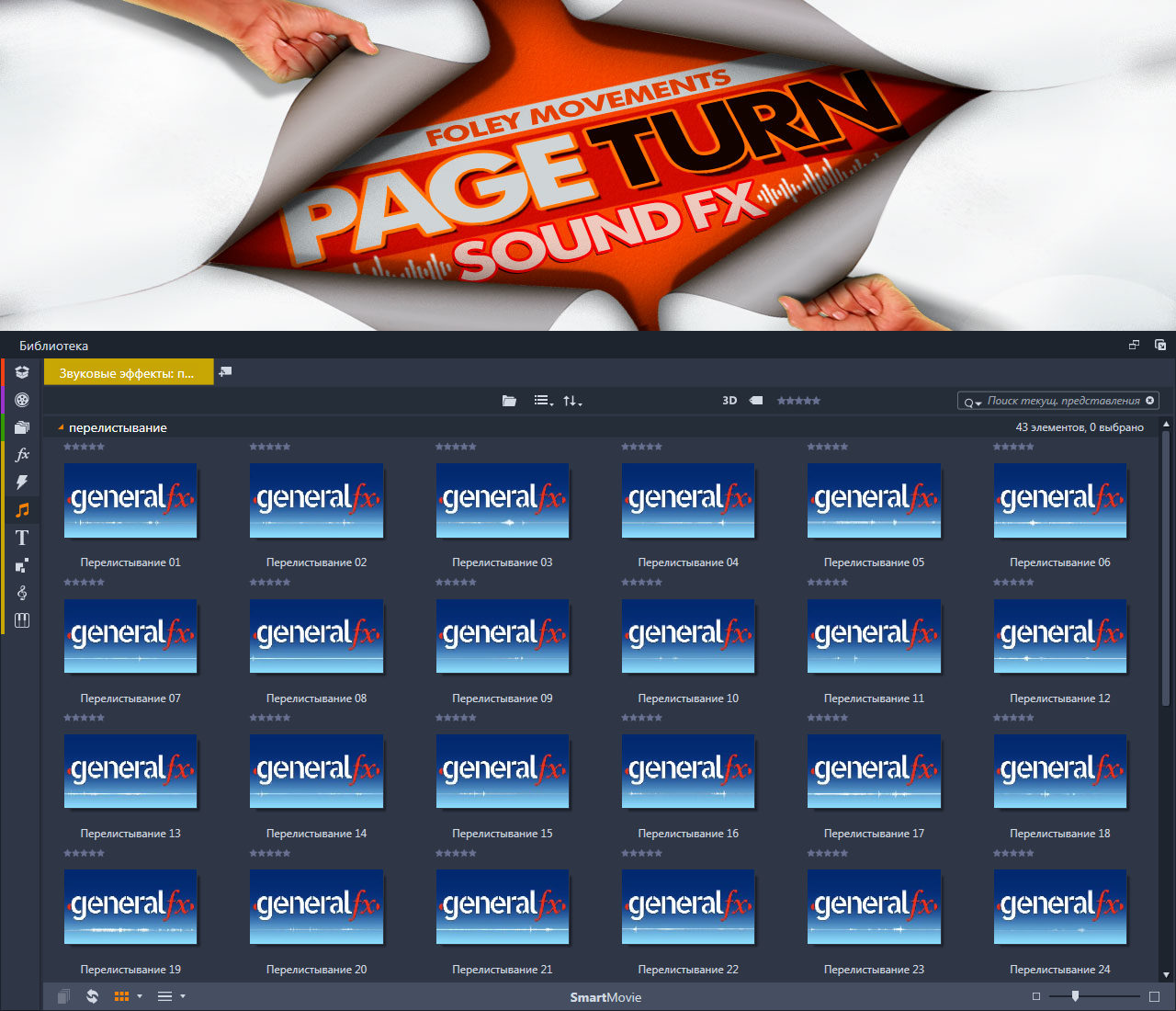The width and height of the screenshot is (1176, 1011).
Task: Select the Перелистывание 12 thumbnail
Action: 1060,636
